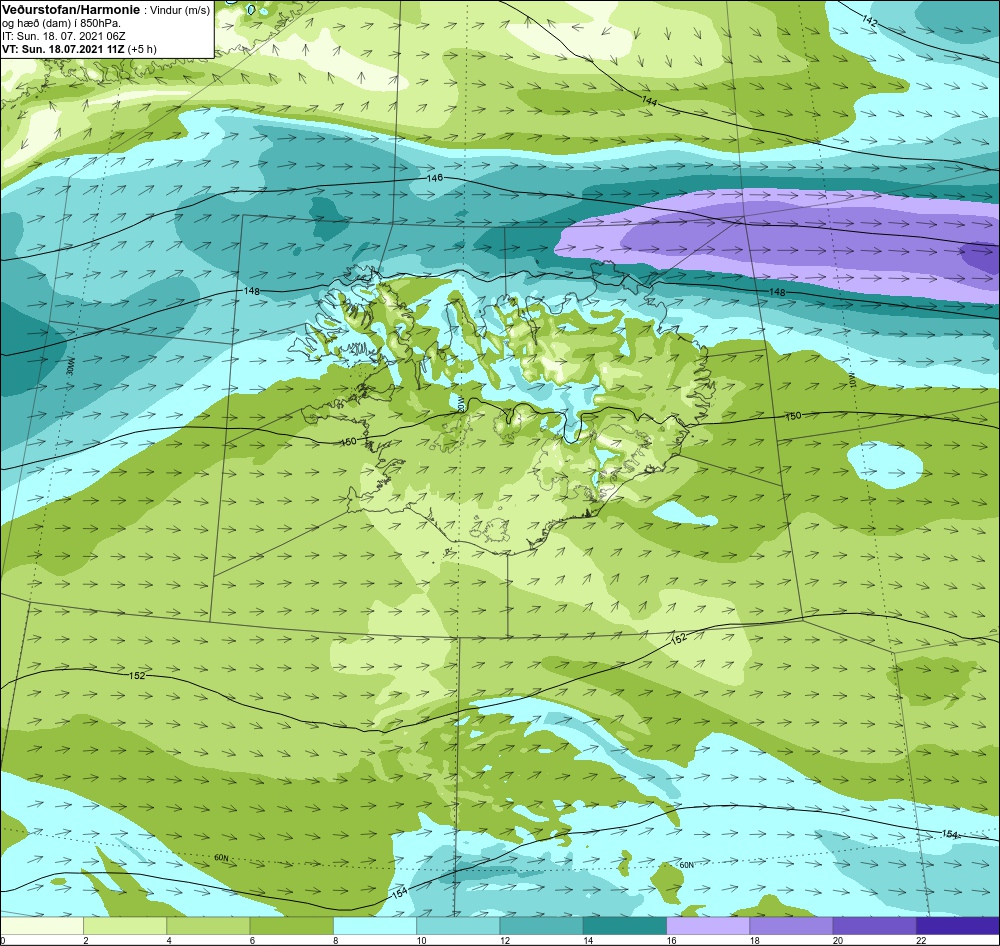This screenshot has width=1000, height=946.
Task: Click the legend scale value "16"
Action: click(671, 940)
